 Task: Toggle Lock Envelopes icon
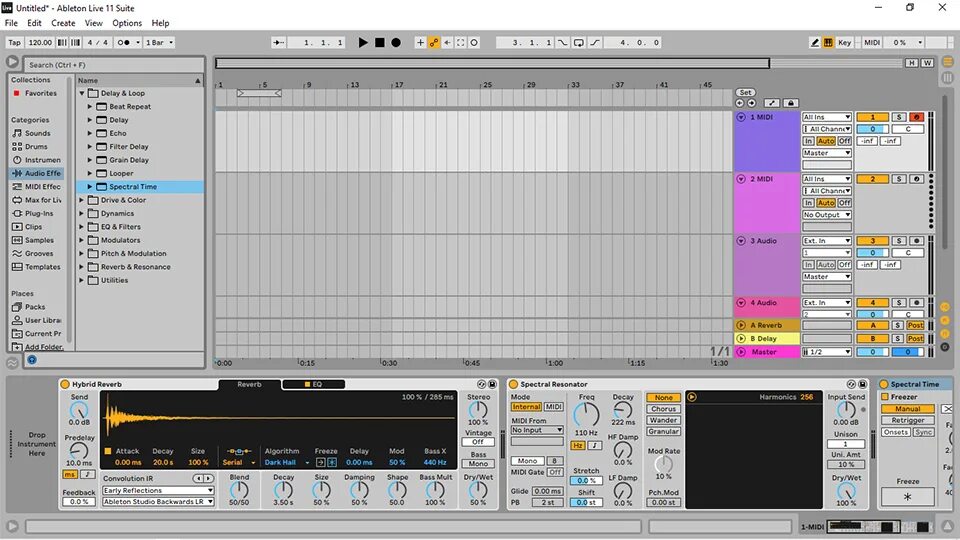pyautogui.click(x=790, y=103)
